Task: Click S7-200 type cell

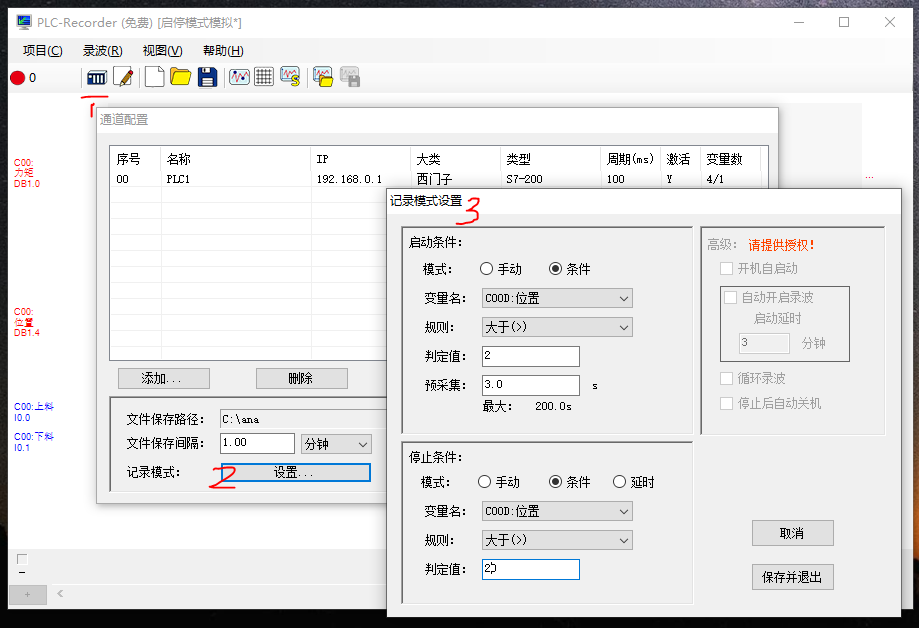Action: coord(525,179)
